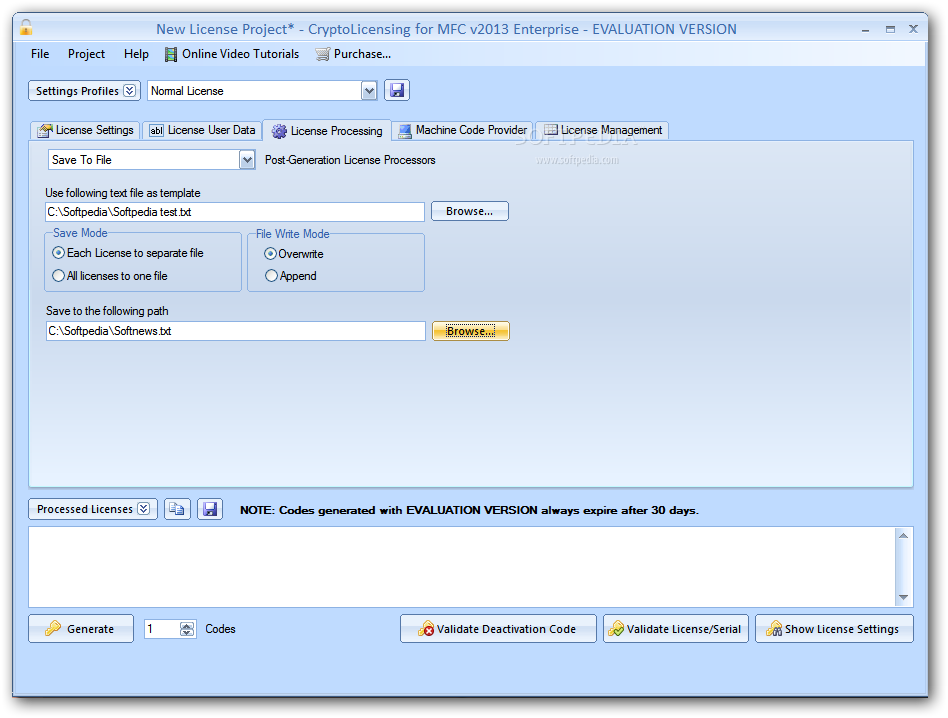Switch to the Machine Code Provider tab
The height and width of the screenshot is (718, 948).
point(463,131)
